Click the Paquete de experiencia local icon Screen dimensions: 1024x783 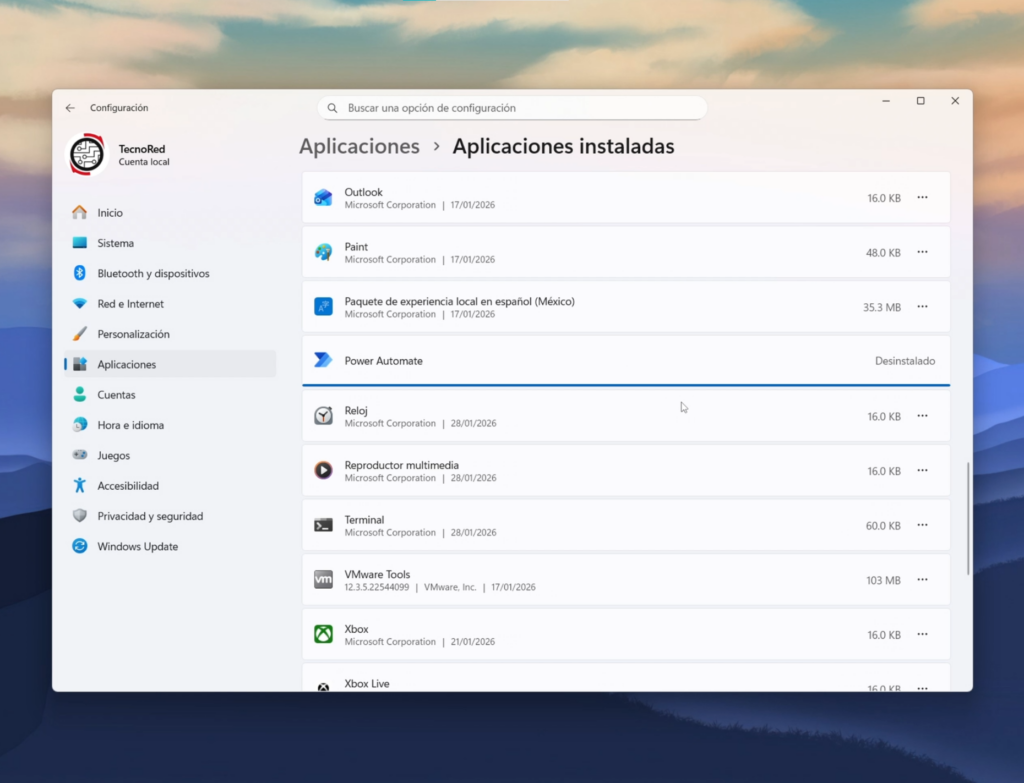click(323, 306)
